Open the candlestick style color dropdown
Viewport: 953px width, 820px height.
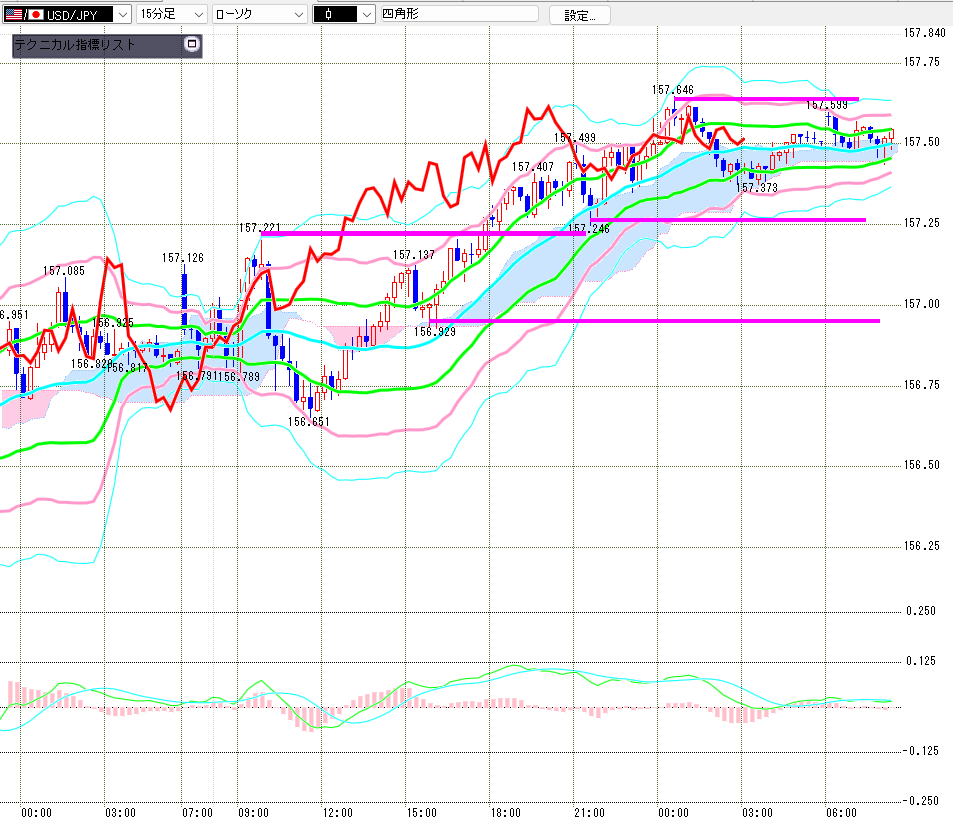366,14
